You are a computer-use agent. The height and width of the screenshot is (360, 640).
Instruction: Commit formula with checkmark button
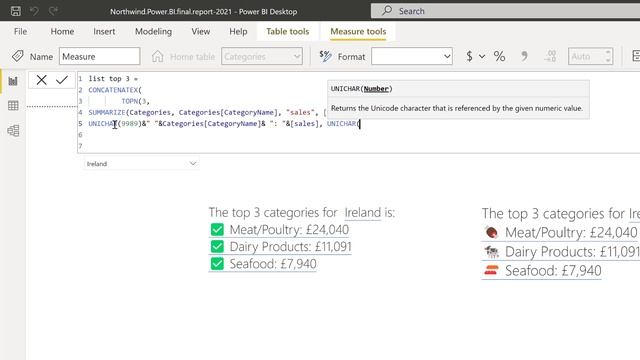[62, 80]
